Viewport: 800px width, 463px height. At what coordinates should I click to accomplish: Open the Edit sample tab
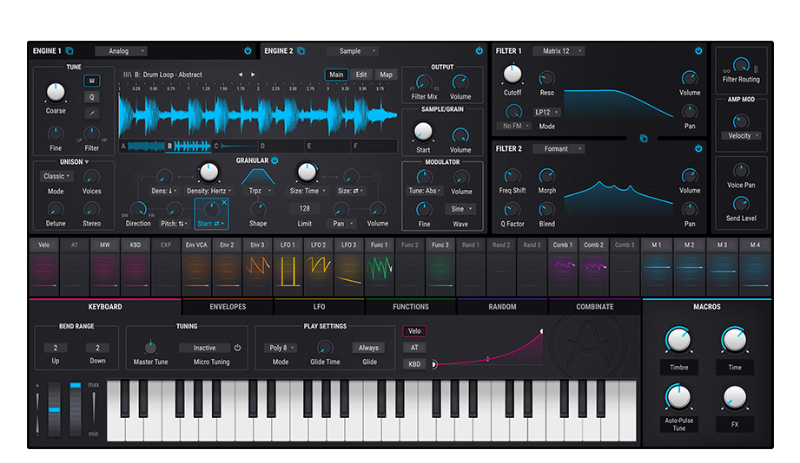click(x=361, y=75)
